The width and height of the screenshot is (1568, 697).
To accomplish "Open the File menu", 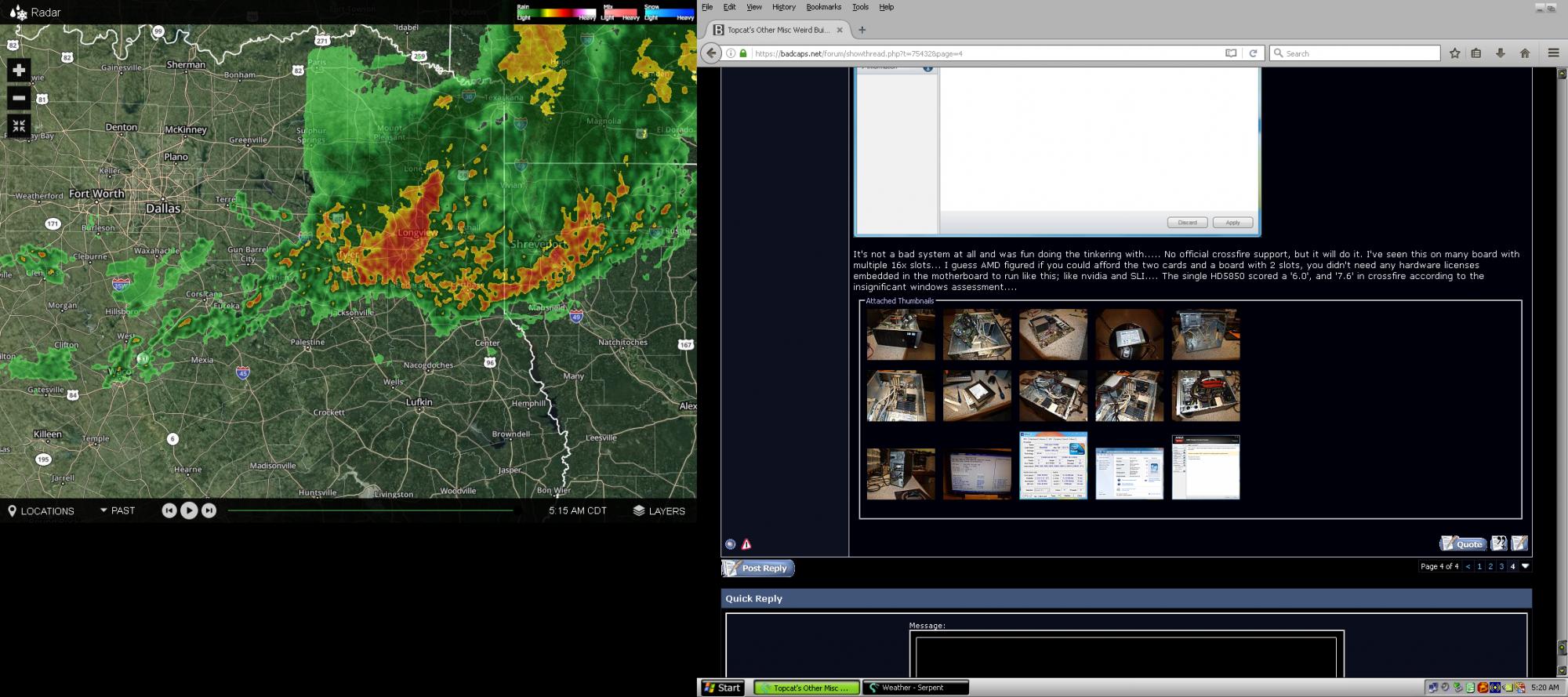I will pos(707,7).
